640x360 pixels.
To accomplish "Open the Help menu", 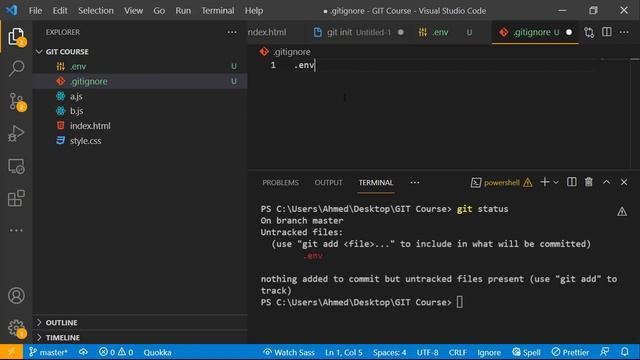I will (x=253, y=11).
